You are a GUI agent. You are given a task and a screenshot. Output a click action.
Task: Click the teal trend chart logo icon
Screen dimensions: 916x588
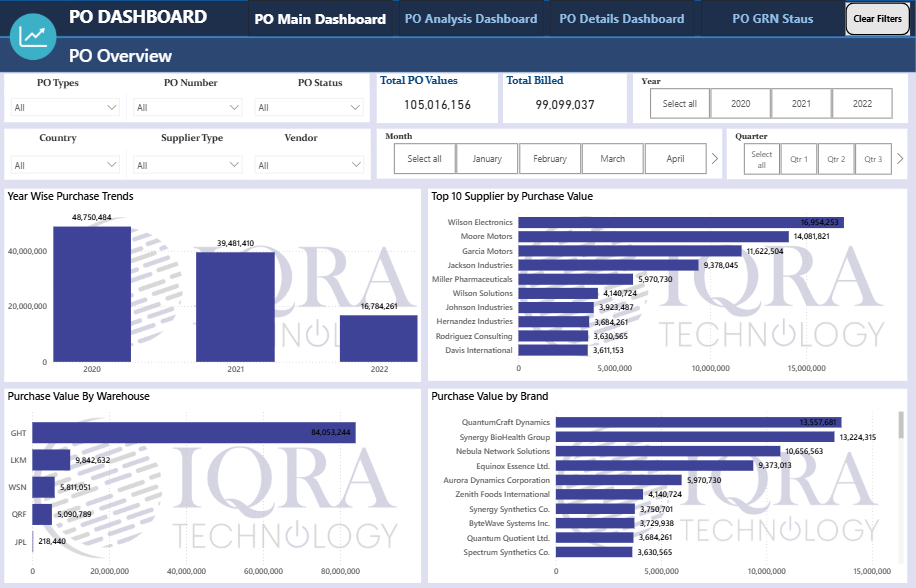click(33, 36)
